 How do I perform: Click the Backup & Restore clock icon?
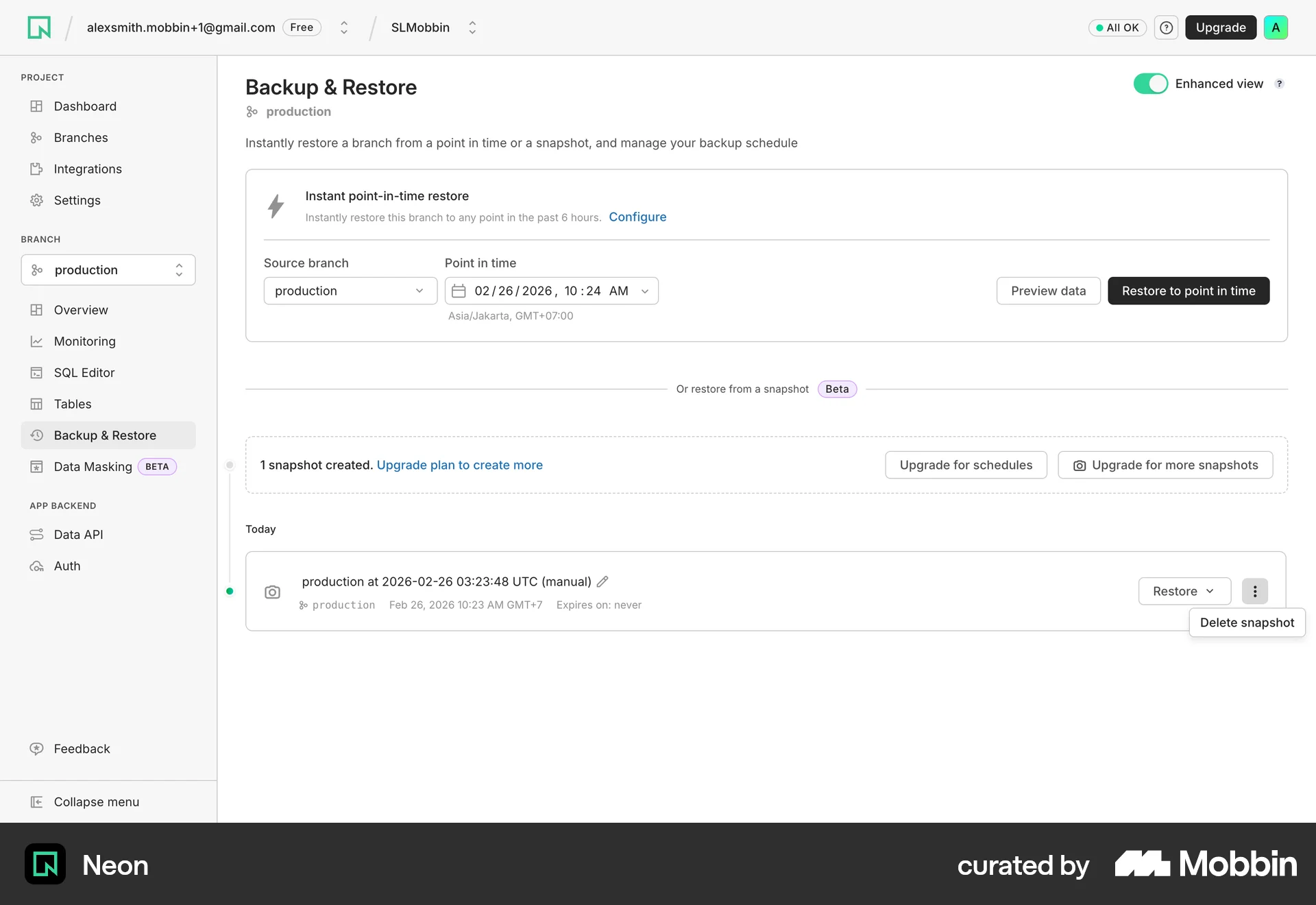point(36,435)
